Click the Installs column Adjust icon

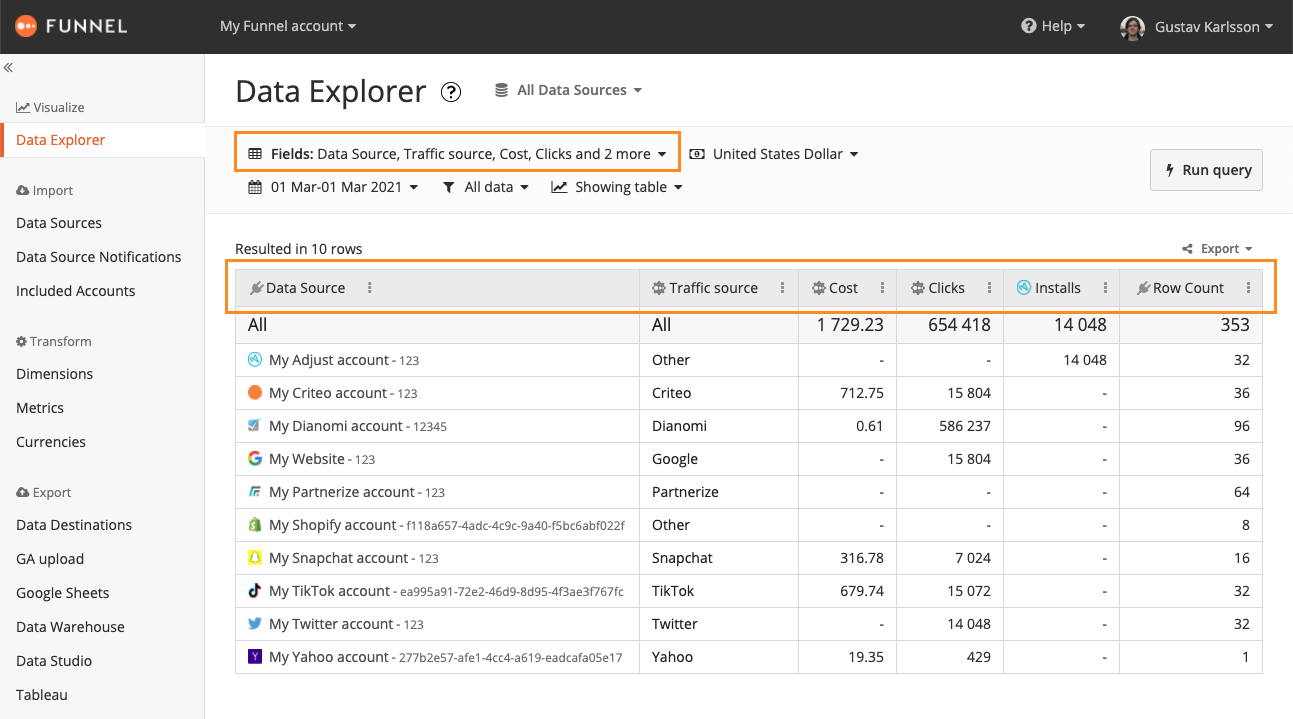point(1024,288)
